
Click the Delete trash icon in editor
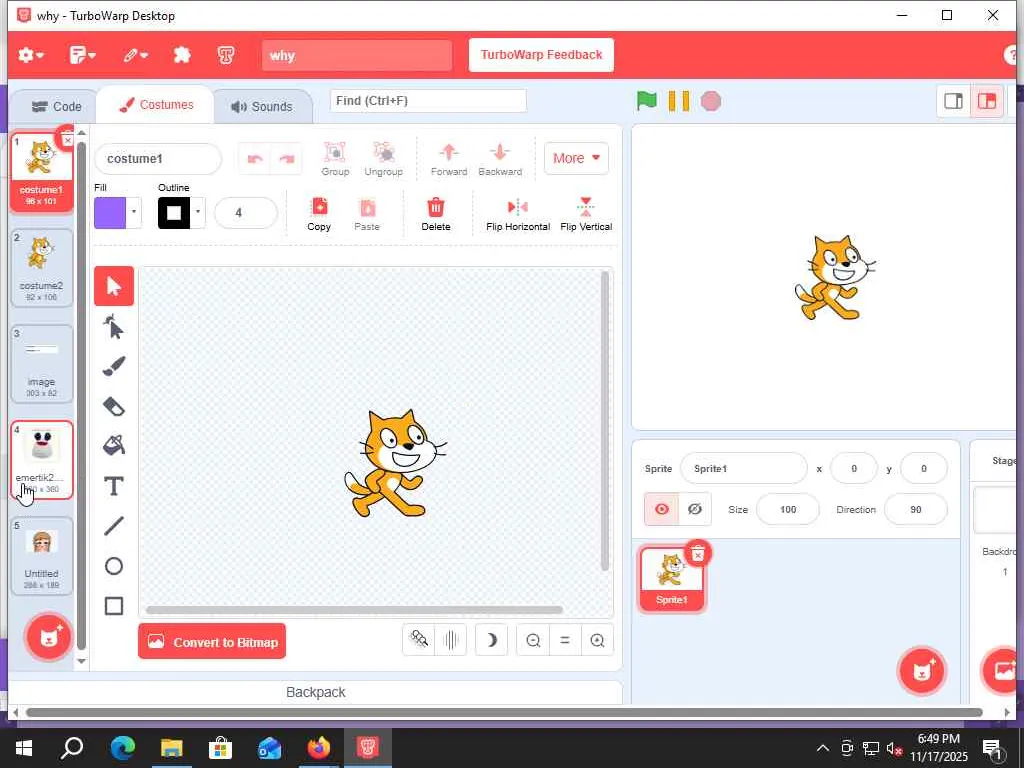coord(436,214)
